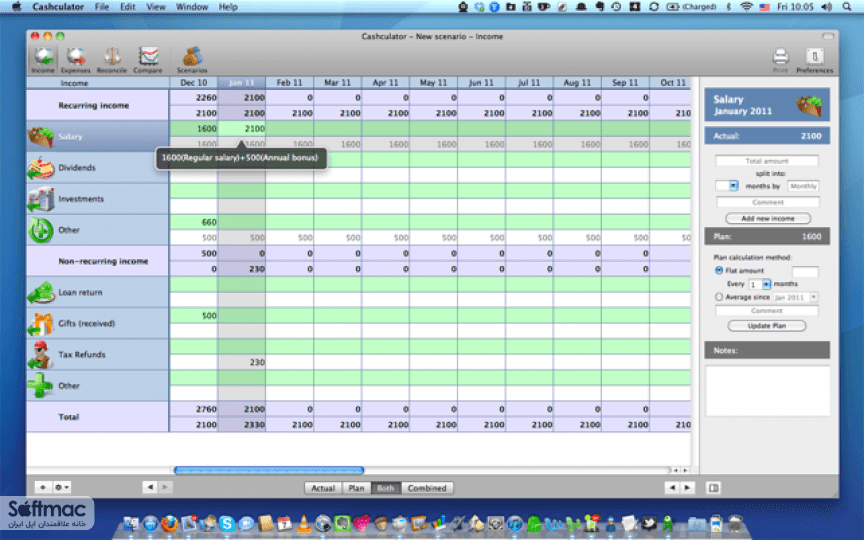The width and height of the screenshot is (864, 540).
Task: Open the Reconcile tool
Action: 112,60
